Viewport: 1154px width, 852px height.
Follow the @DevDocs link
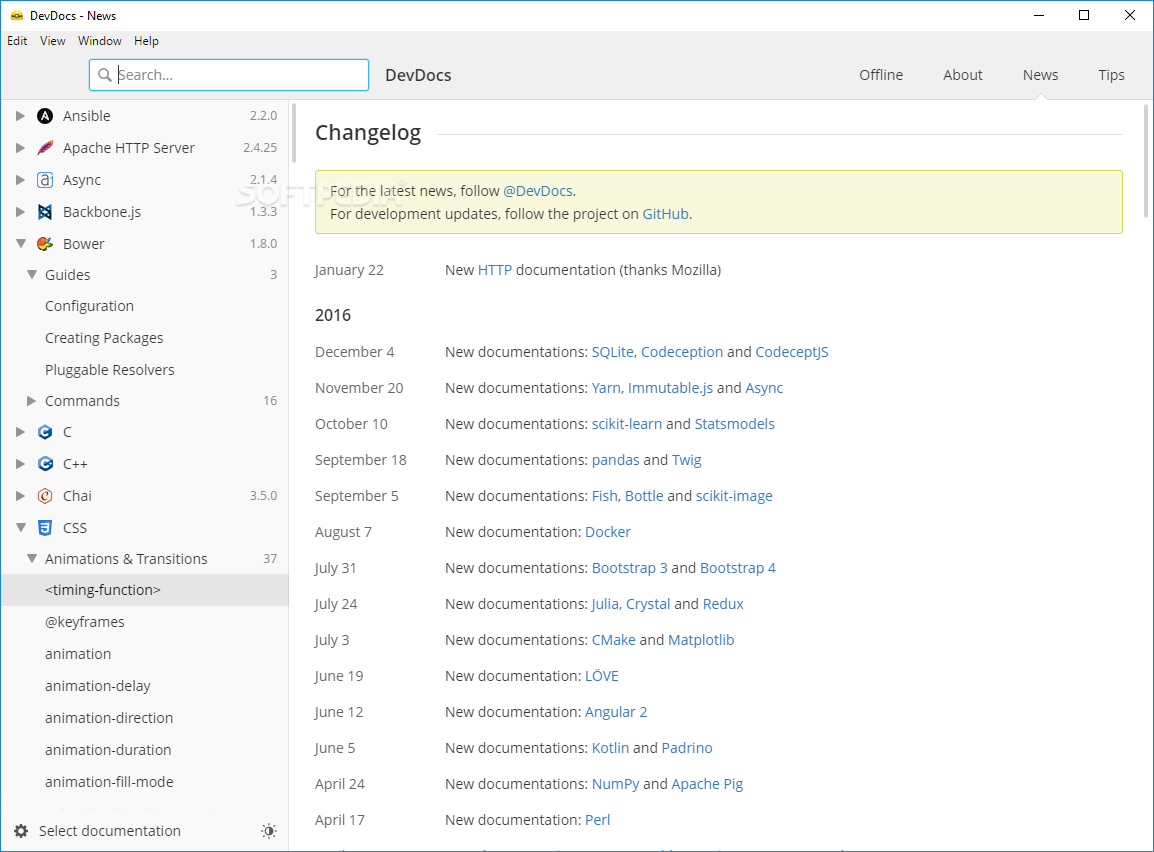click(538, 191)
